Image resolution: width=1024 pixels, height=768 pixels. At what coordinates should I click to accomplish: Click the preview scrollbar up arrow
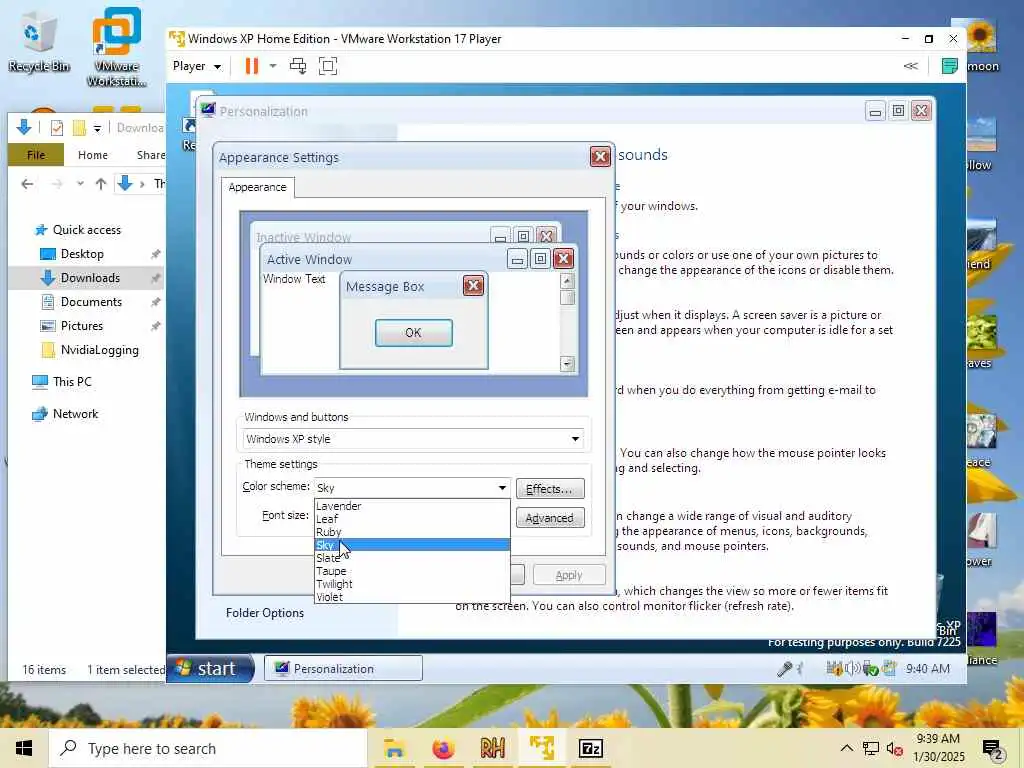click(567, 281)
